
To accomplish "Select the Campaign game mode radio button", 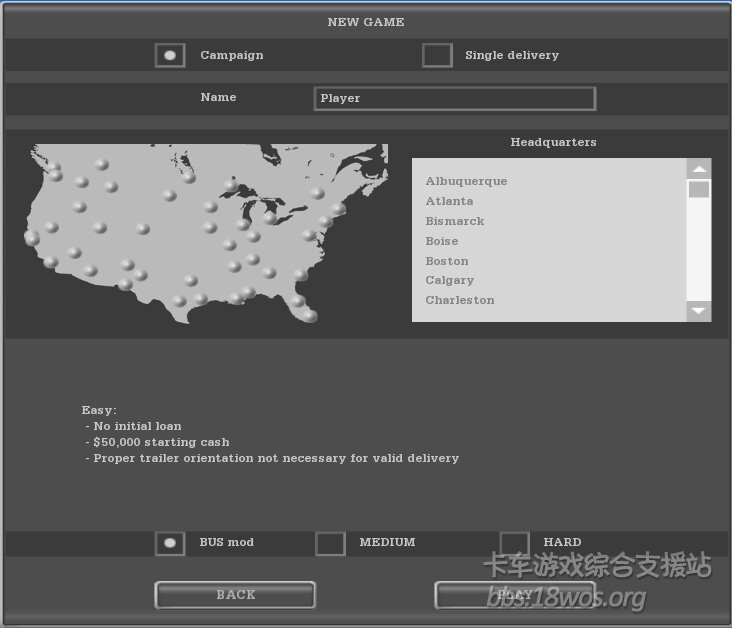I will [x=170, y=55].
